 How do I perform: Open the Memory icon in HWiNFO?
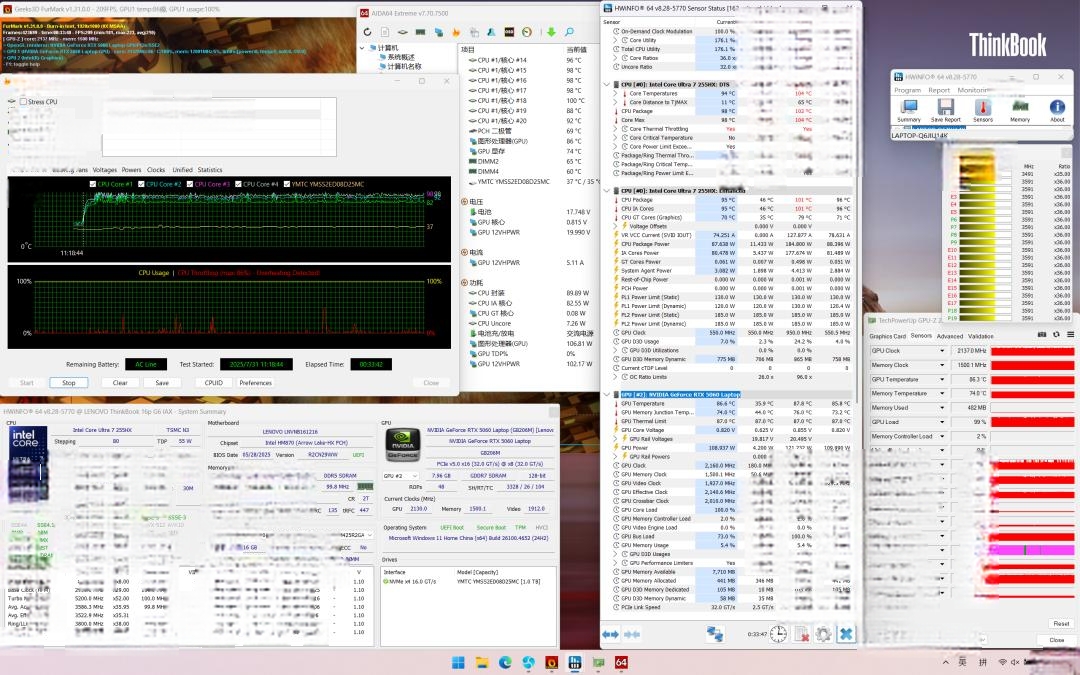pos(1020,110)
